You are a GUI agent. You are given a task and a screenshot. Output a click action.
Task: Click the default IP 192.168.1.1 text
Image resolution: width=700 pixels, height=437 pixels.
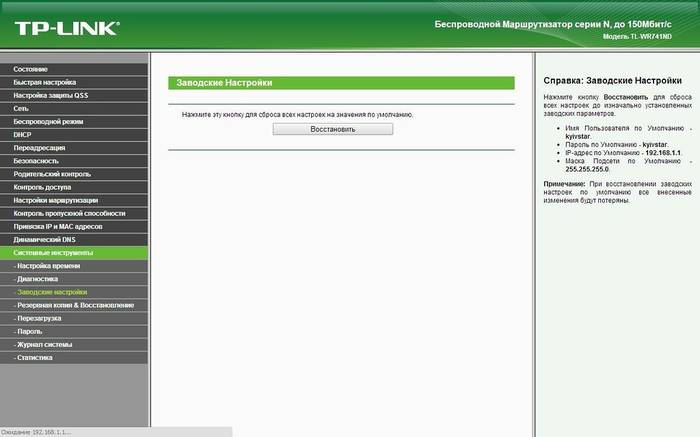coord(663,153)
